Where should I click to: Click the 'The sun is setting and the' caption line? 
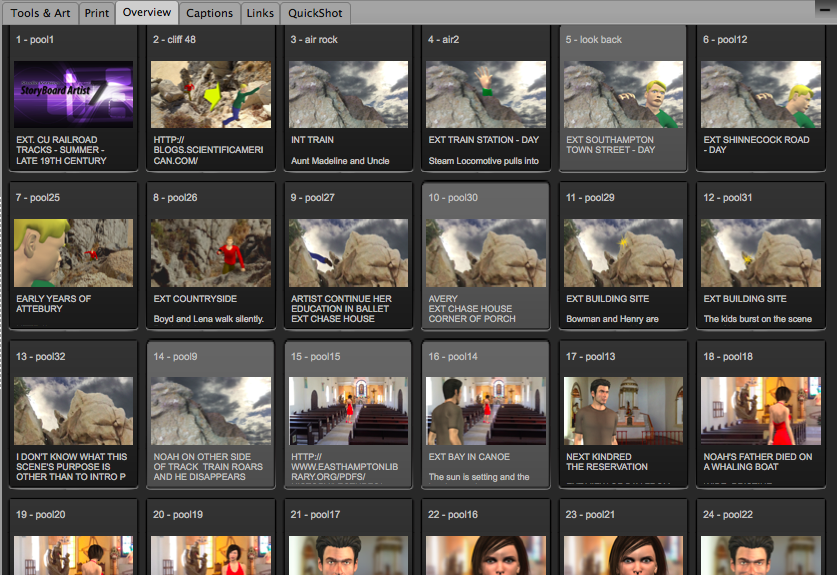click(x=479, y=477)
